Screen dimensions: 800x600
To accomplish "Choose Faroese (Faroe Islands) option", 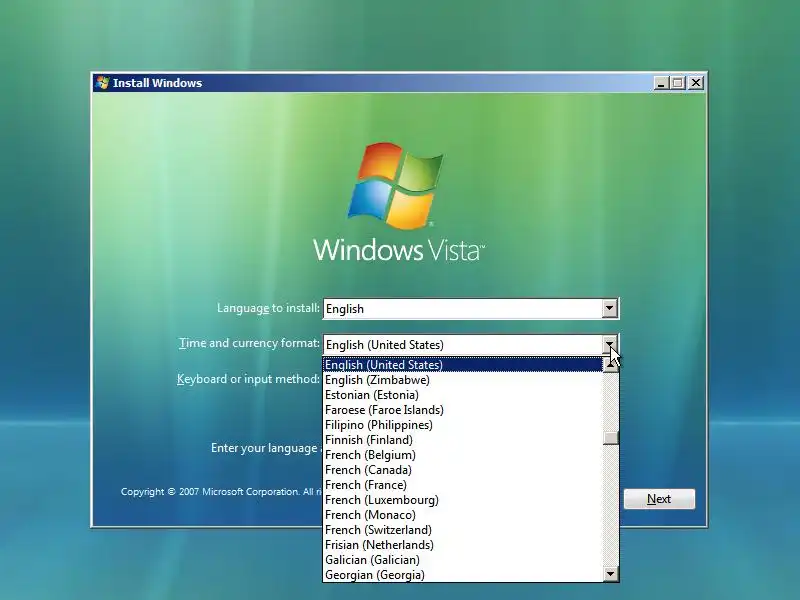I will coord(463,410).
